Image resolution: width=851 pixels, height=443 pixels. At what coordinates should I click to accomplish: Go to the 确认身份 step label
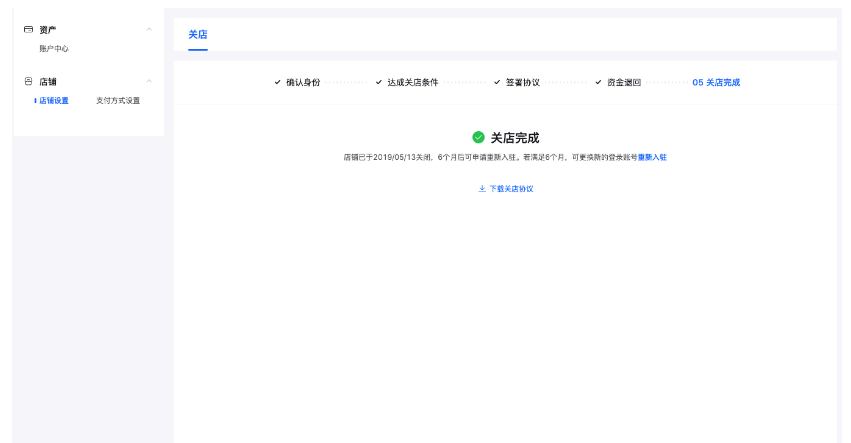click(x=303, y=82)
